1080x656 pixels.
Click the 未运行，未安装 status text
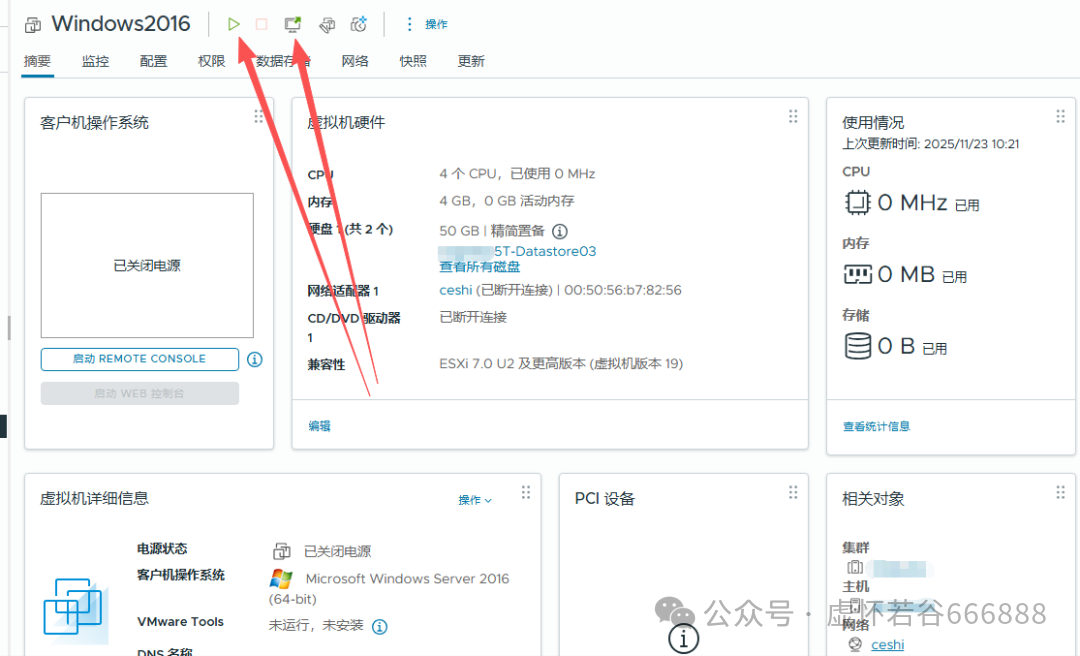click(315, 626)
